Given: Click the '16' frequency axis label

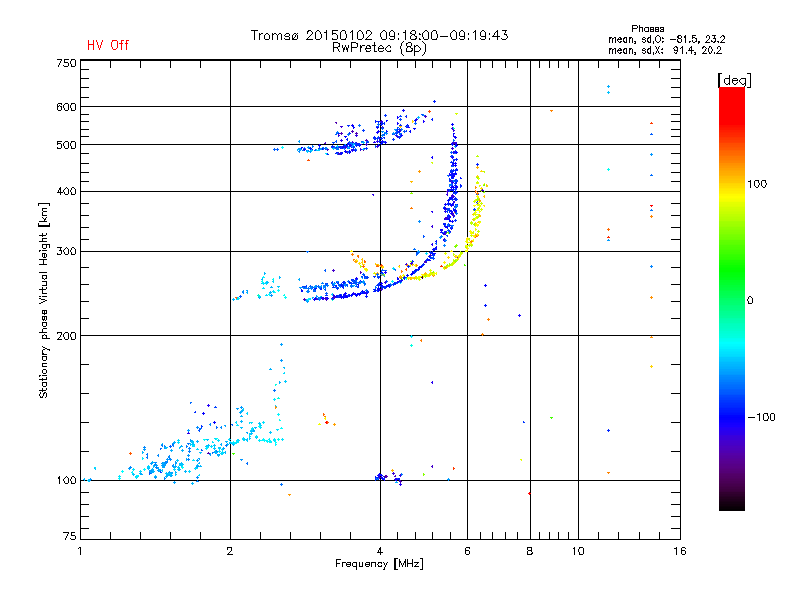Looking at the screenshot, I should click(680, 551).
